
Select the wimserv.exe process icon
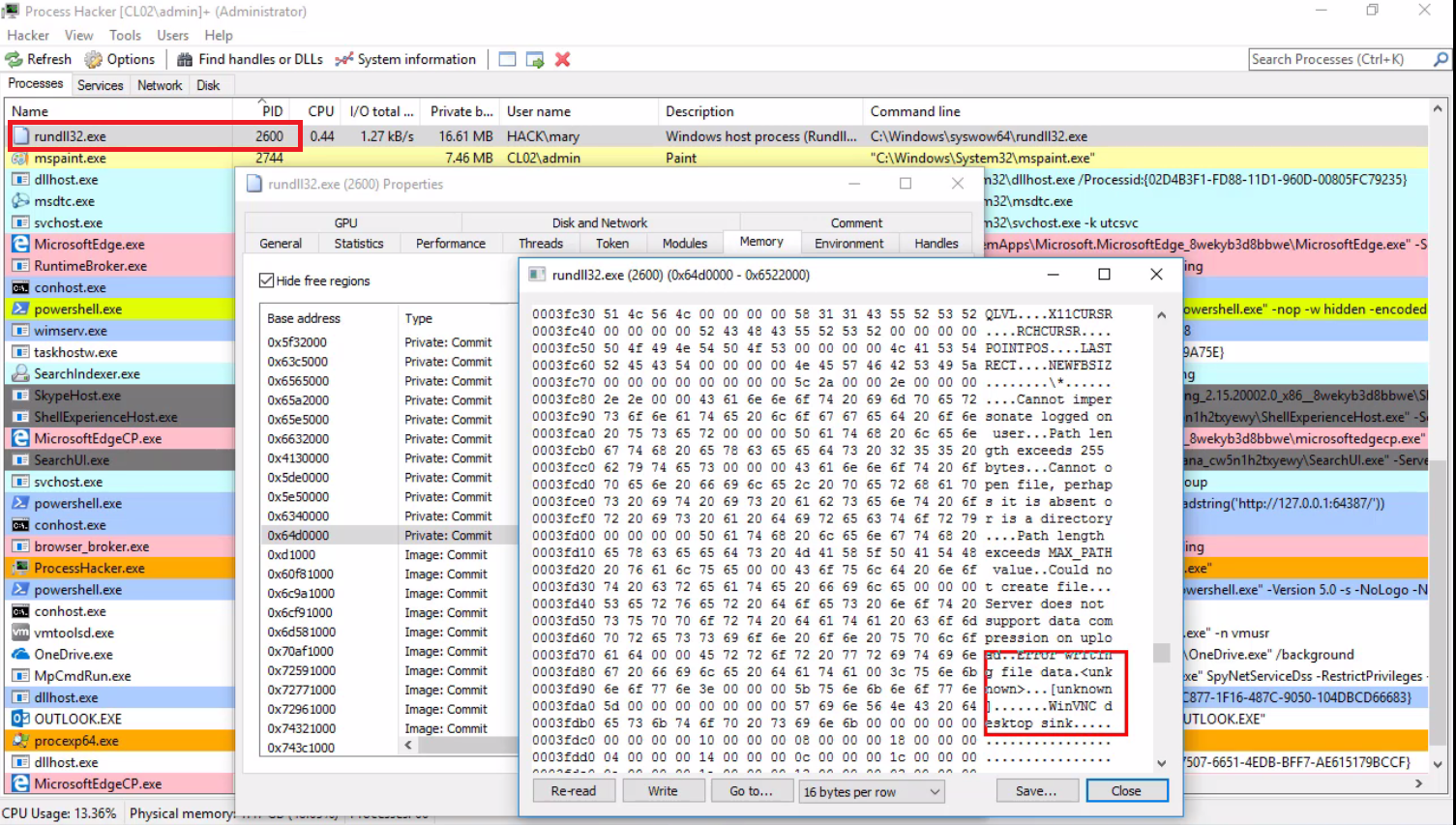20,331
